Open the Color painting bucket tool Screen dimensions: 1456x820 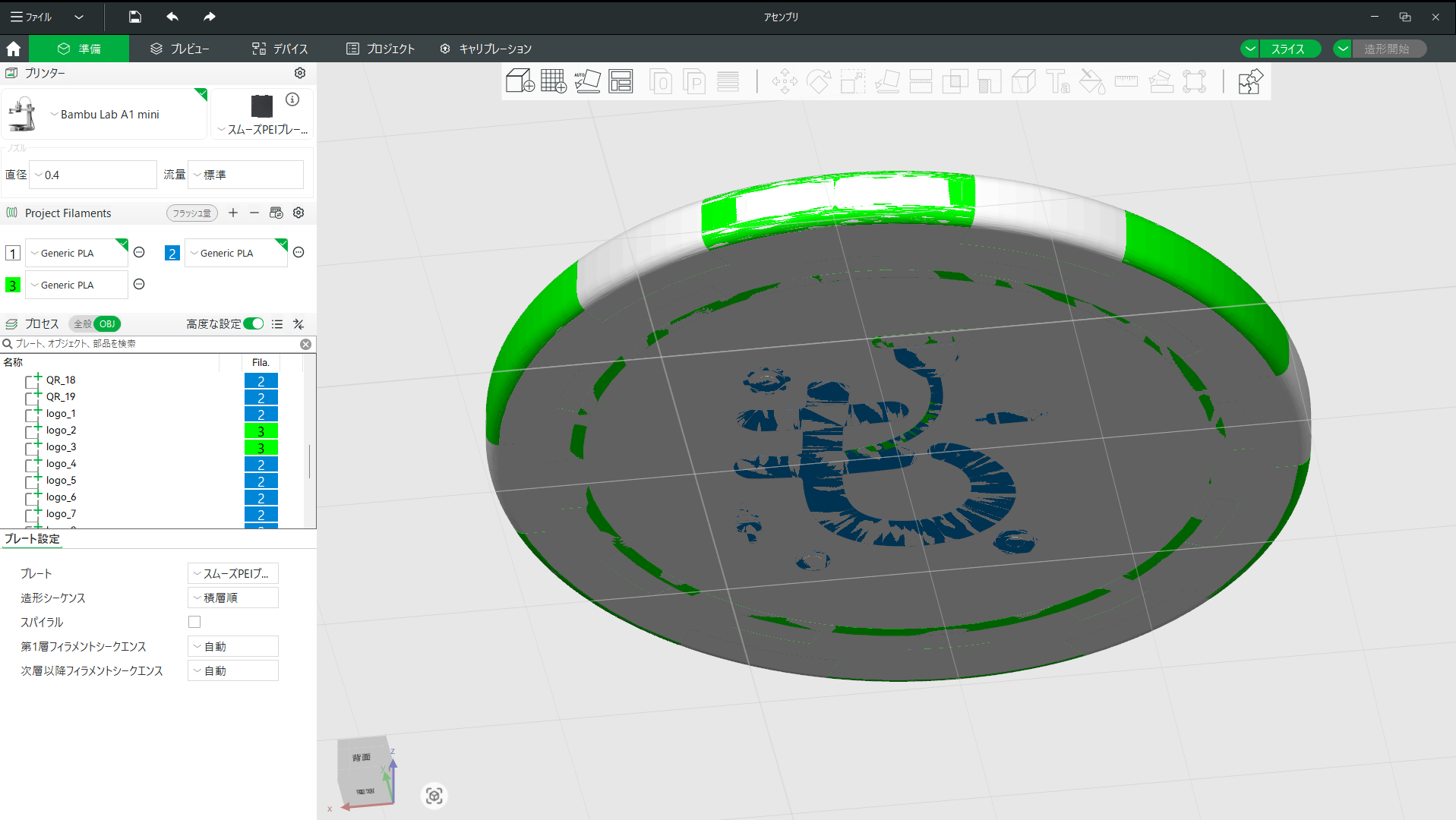(1091, 81)
